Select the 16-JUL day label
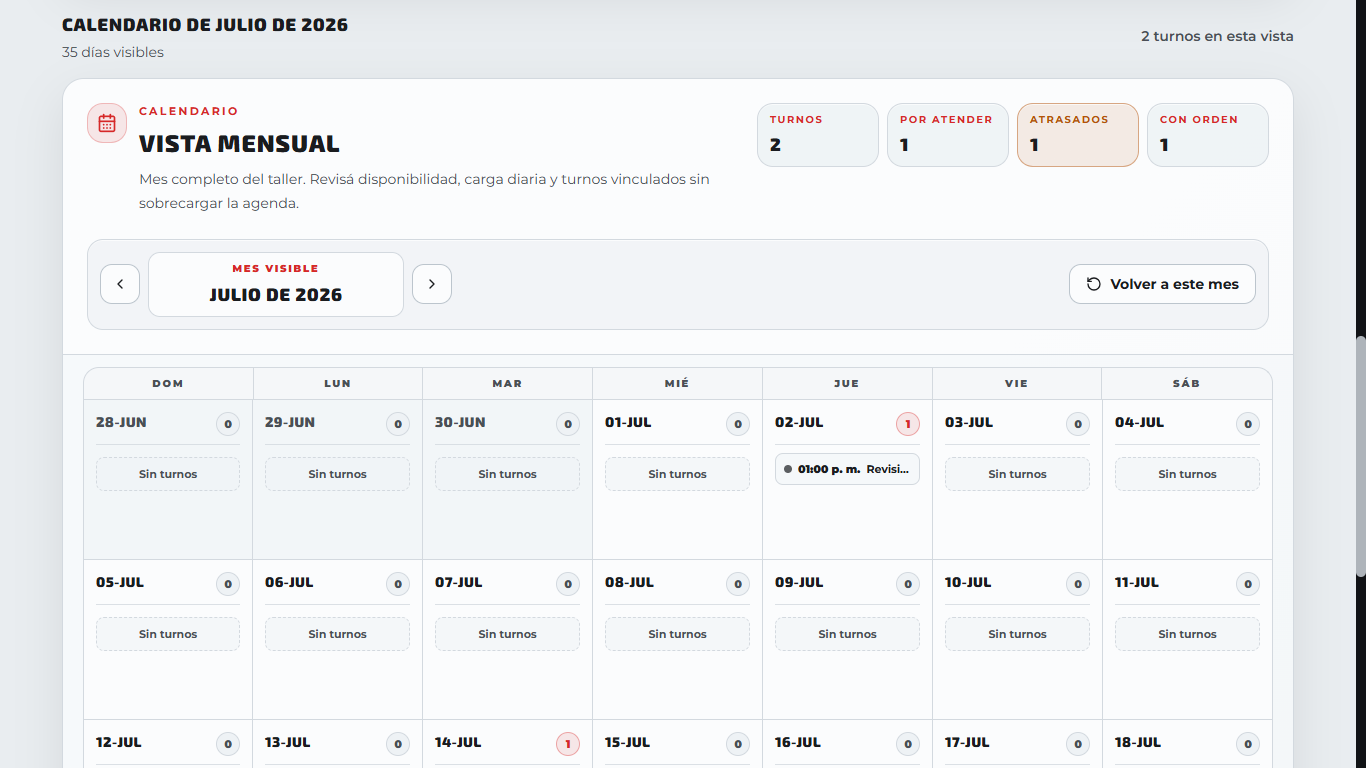Image resolution: width=1366 pixels, height=768 pixels. coord(798,742)
